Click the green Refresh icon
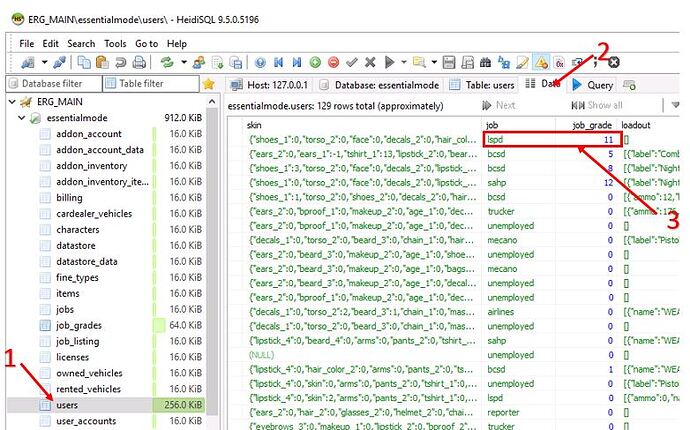Image resolution: width=690 pixels, height=430 pixels. tap(167, 62)
